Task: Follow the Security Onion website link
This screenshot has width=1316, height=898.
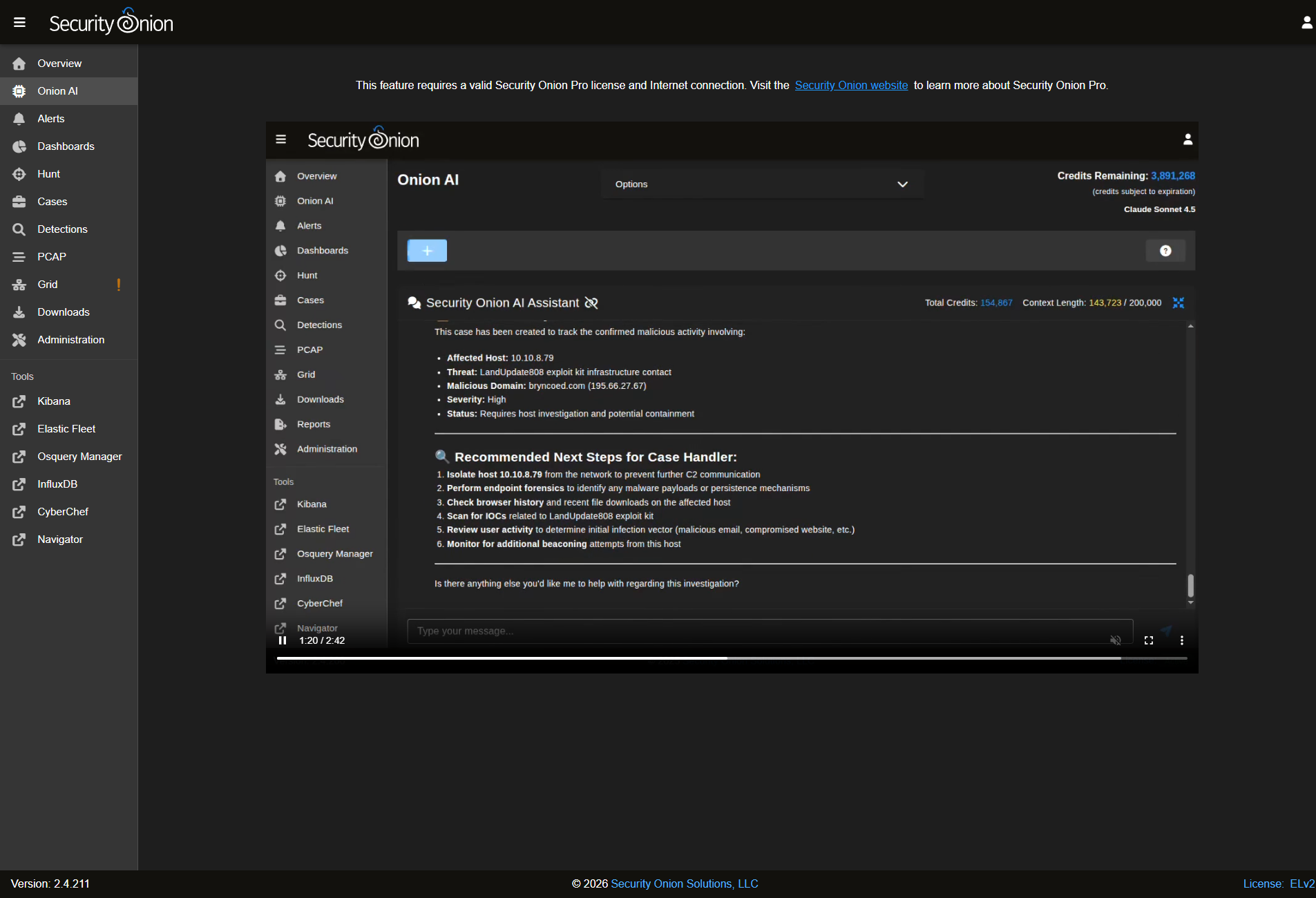Action: pos(851,86)
